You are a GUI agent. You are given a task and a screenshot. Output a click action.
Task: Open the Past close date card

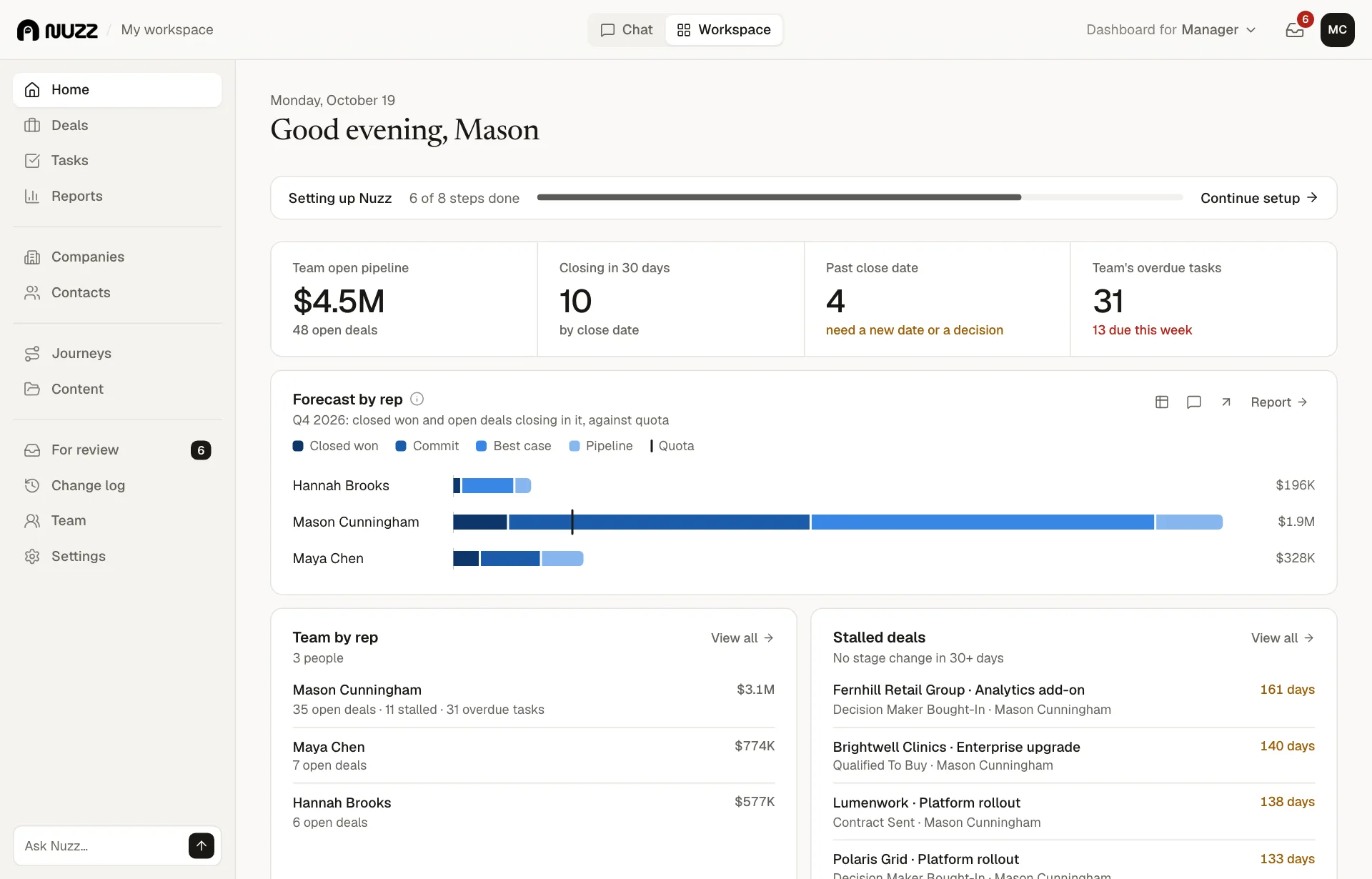point(937,299)
